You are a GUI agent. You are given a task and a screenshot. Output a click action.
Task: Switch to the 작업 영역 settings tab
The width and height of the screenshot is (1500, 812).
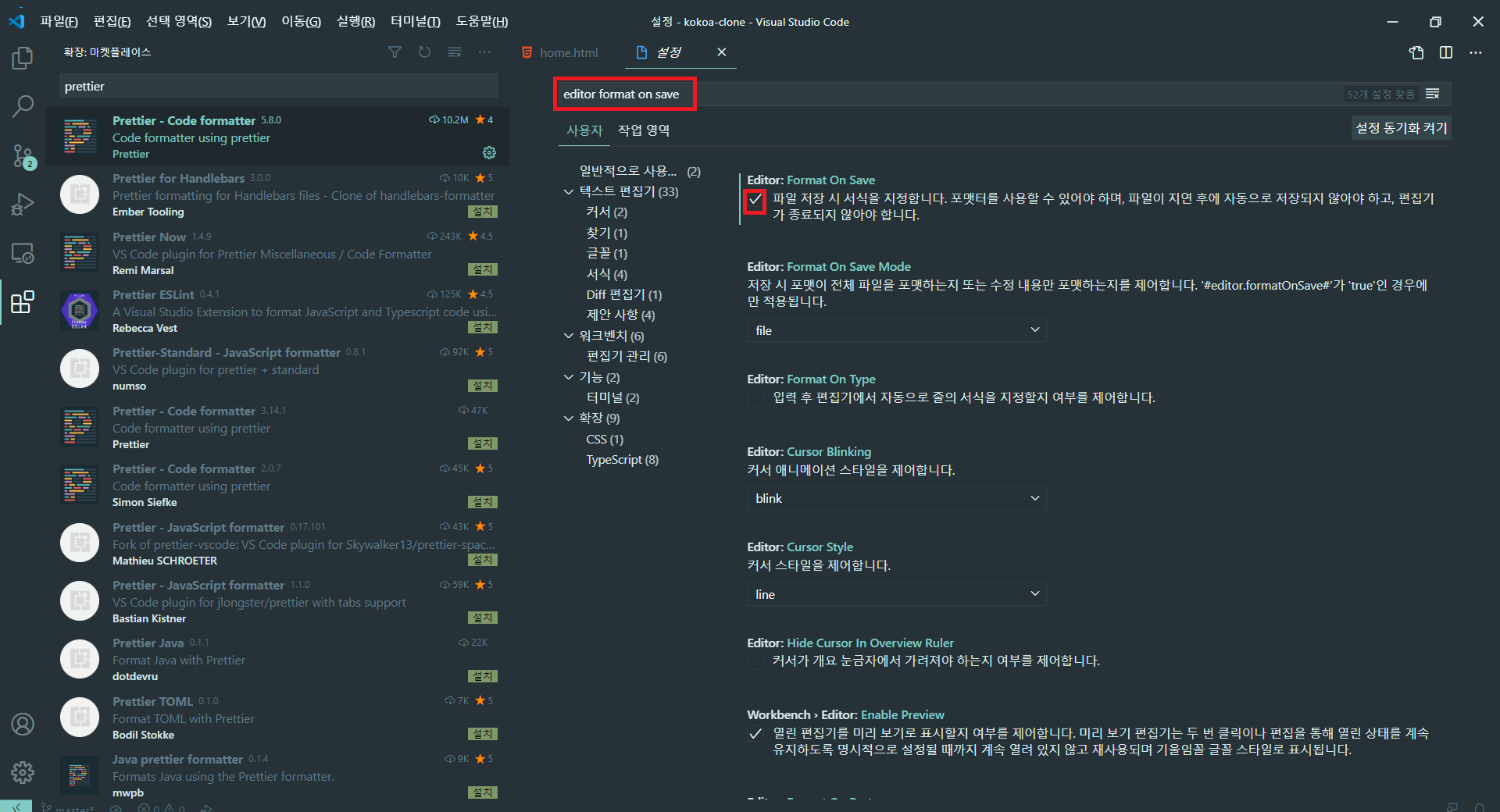(644, 130)
